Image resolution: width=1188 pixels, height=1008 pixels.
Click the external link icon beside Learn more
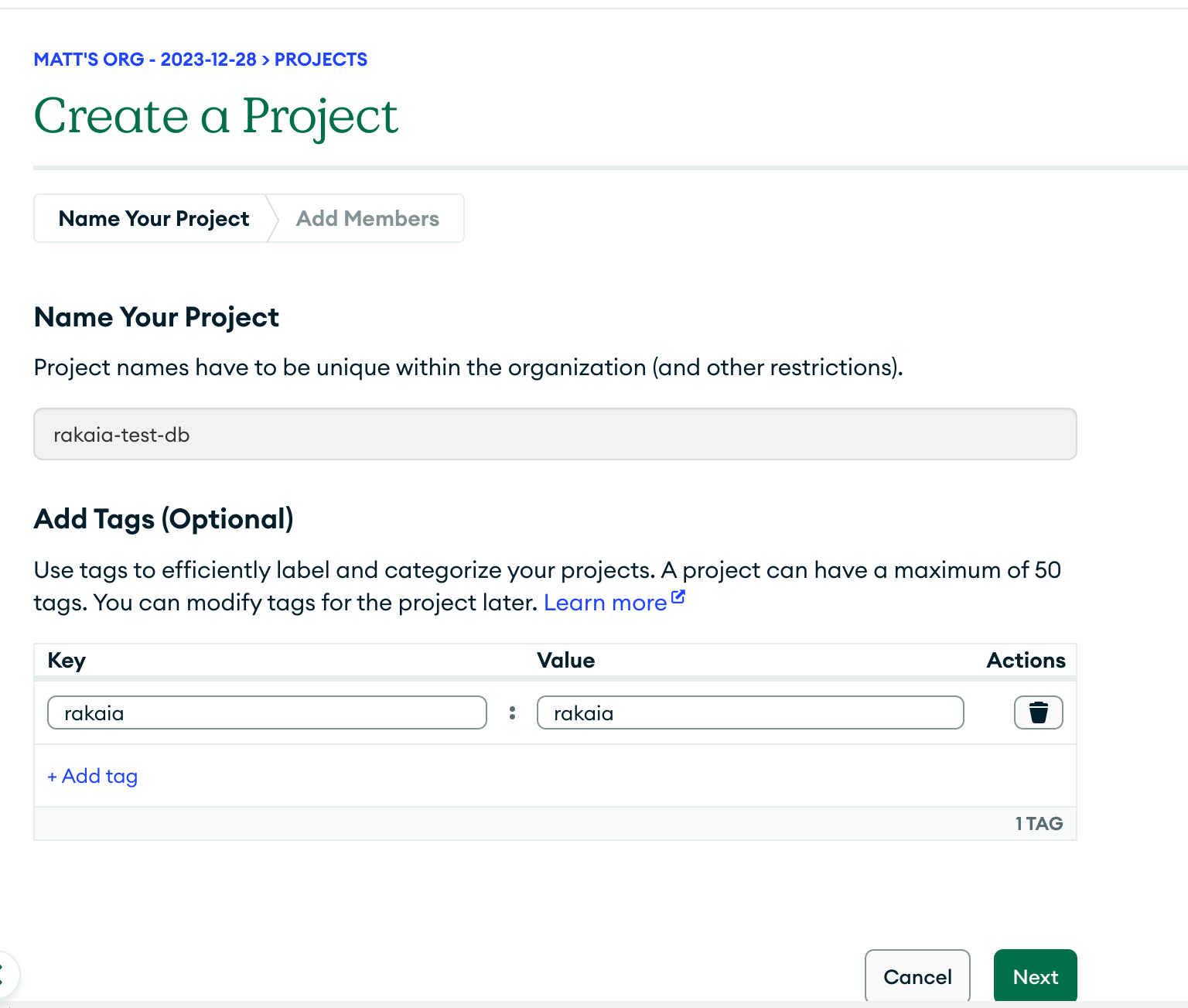pos(678,597)
